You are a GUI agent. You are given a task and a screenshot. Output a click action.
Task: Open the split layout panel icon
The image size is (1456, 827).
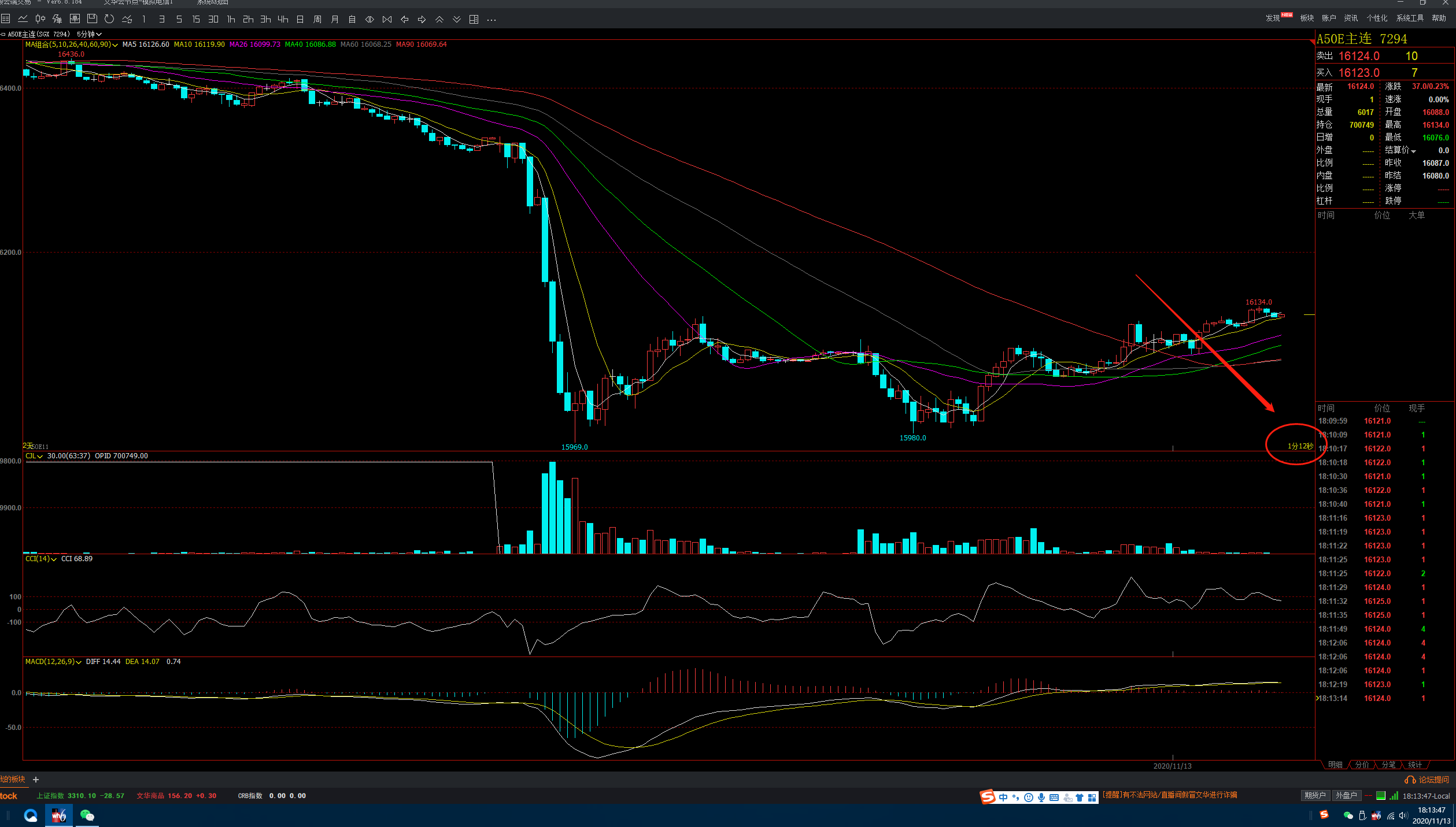pos(474,19)
